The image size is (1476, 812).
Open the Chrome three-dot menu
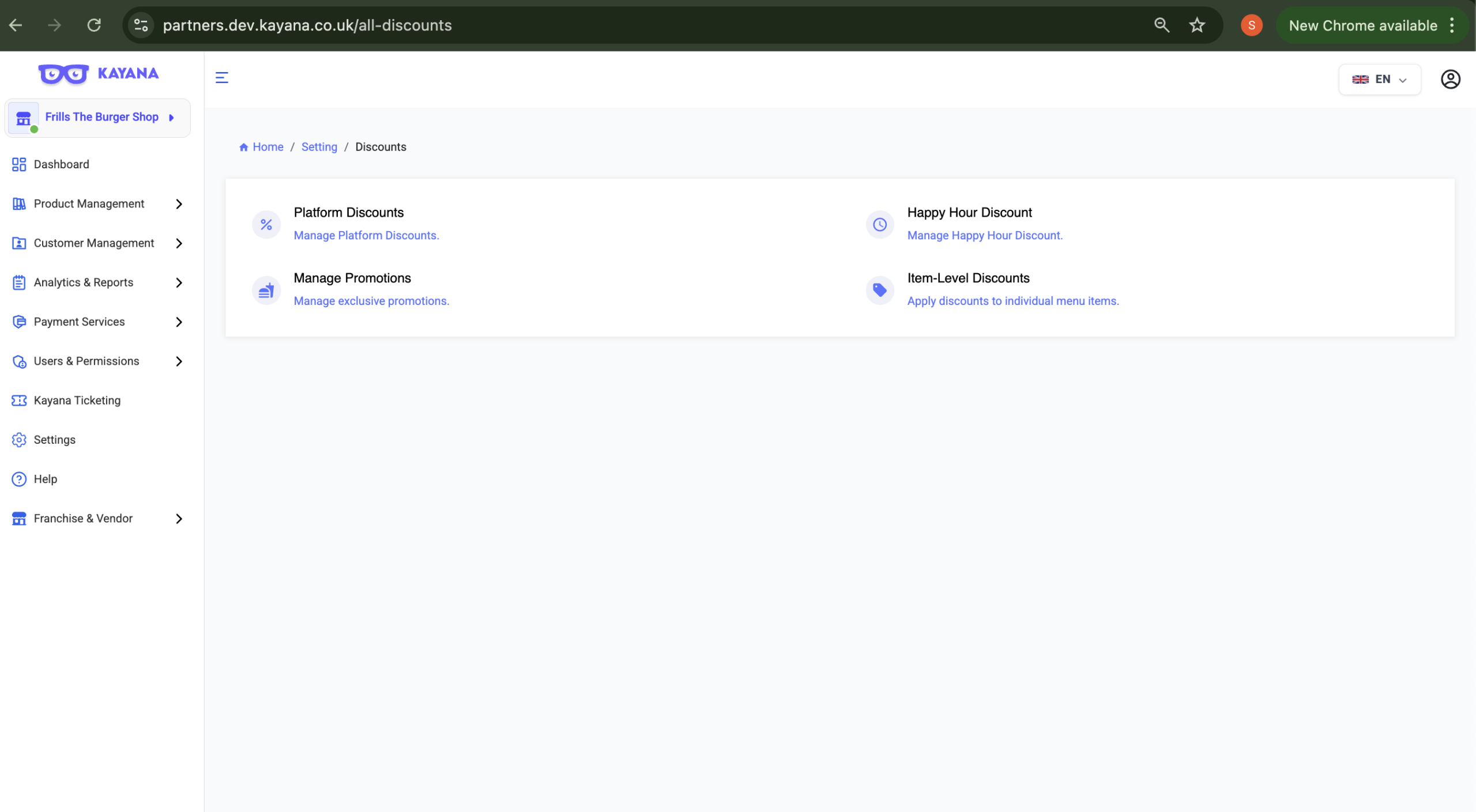point(1452,25)
